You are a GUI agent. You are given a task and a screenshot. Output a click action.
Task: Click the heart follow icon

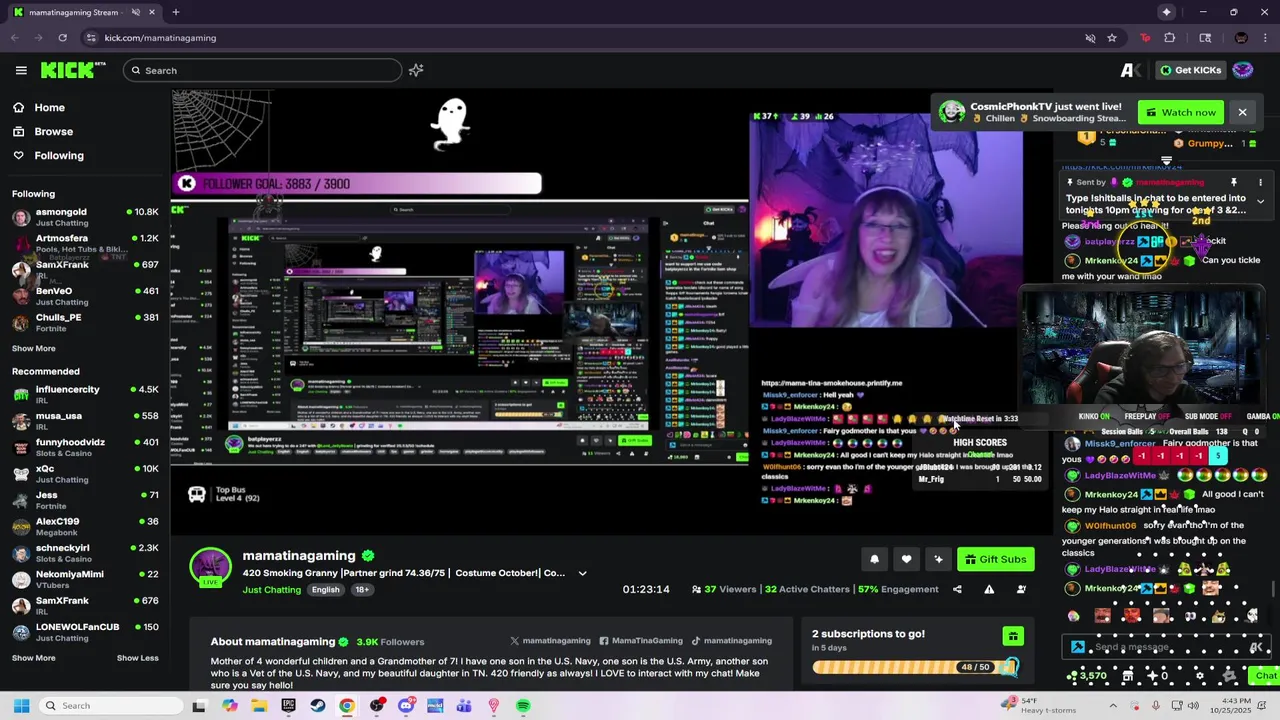coord(906,559)
